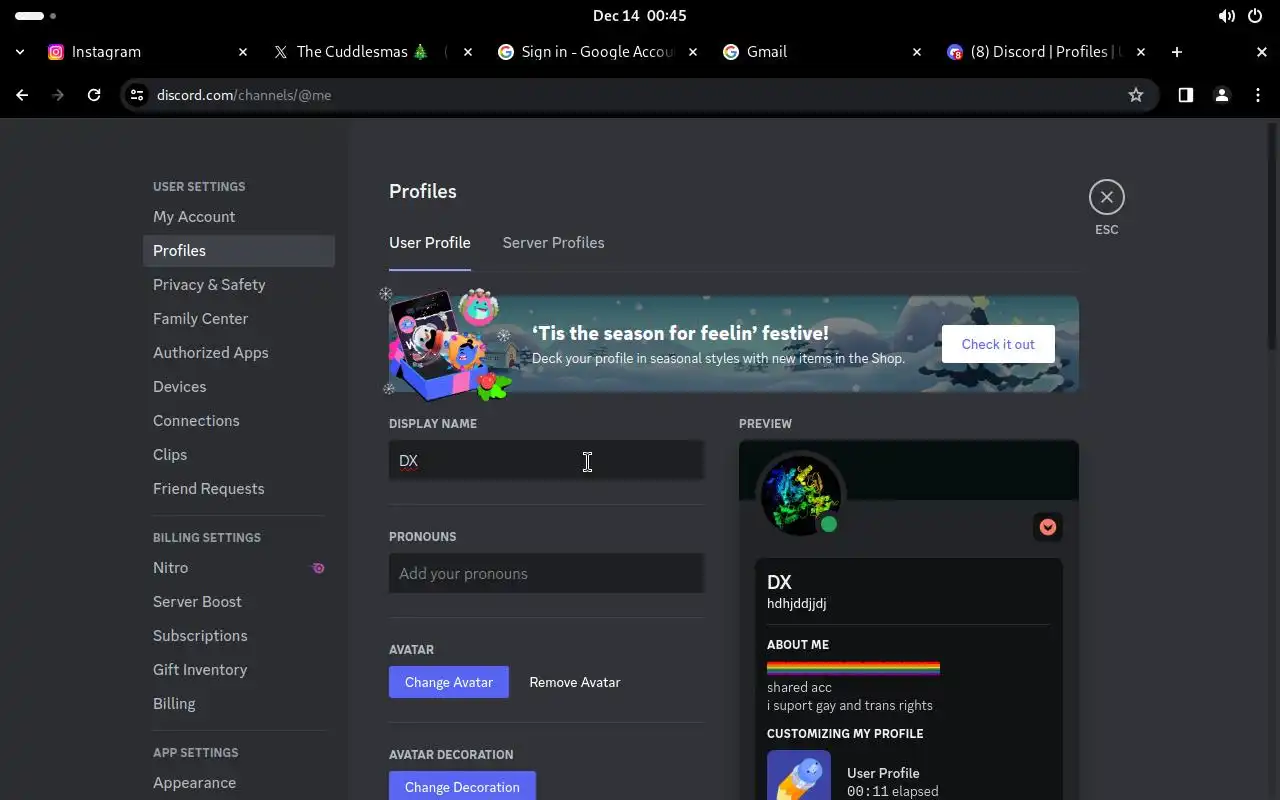Open Subscriptions settings
Screen dimensions: 1280x800
click(238, 636)
